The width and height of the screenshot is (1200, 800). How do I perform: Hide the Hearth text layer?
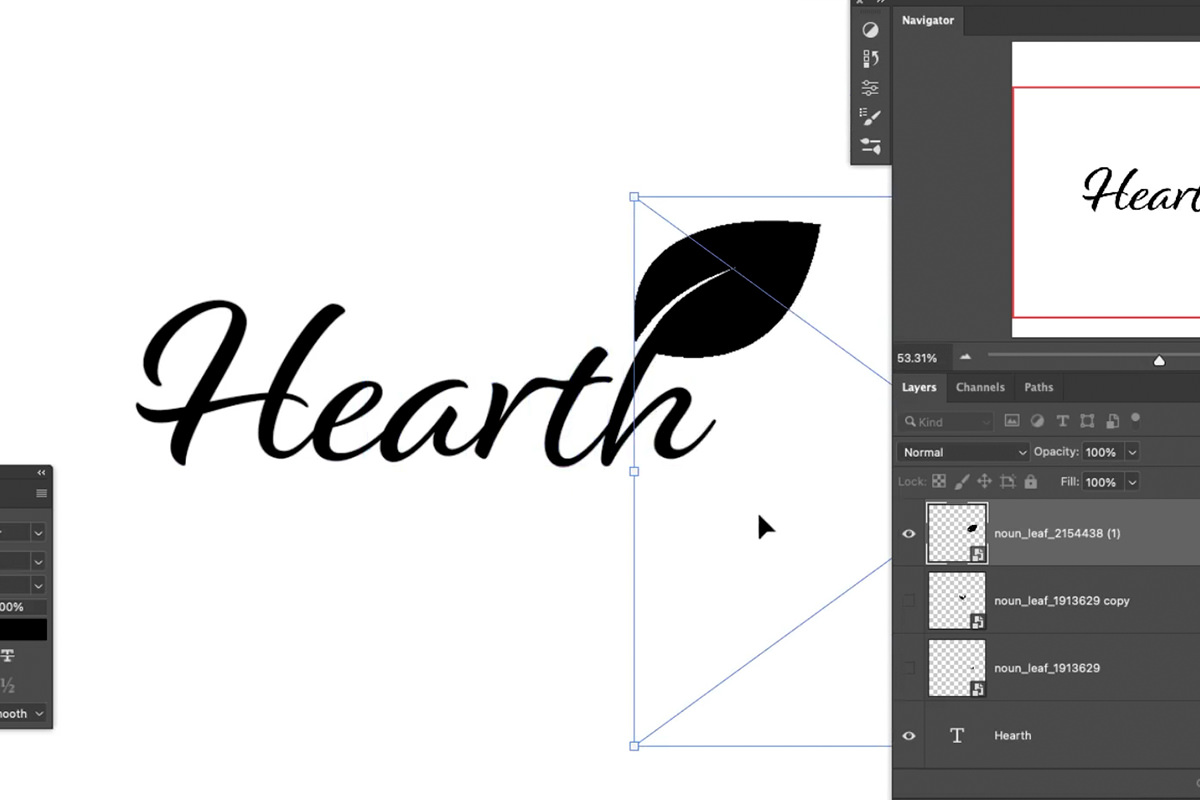pyautogui.click(x=909, y=735)
